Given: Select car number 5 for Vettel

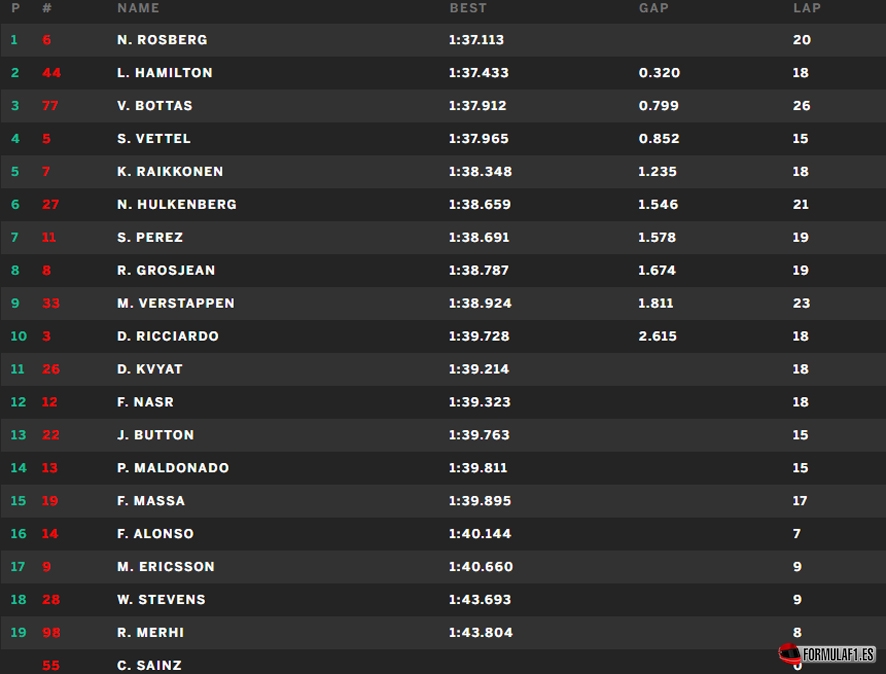Looking at the screenshot, I should [x=46, y=138].
